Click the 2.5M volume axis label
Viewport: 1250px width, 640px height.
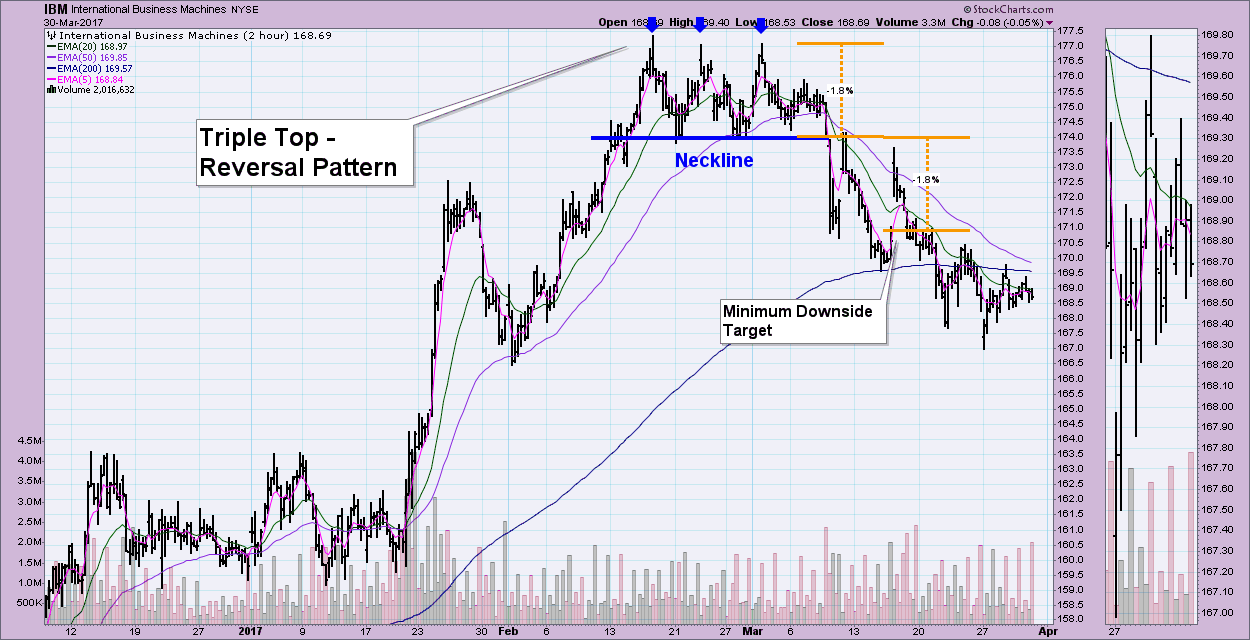coord(29,522)
